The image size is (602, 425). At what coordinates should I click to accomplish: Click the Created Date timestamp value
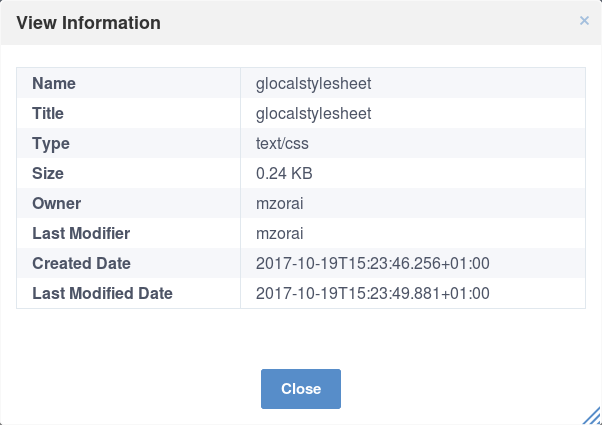tap(372, 263)
